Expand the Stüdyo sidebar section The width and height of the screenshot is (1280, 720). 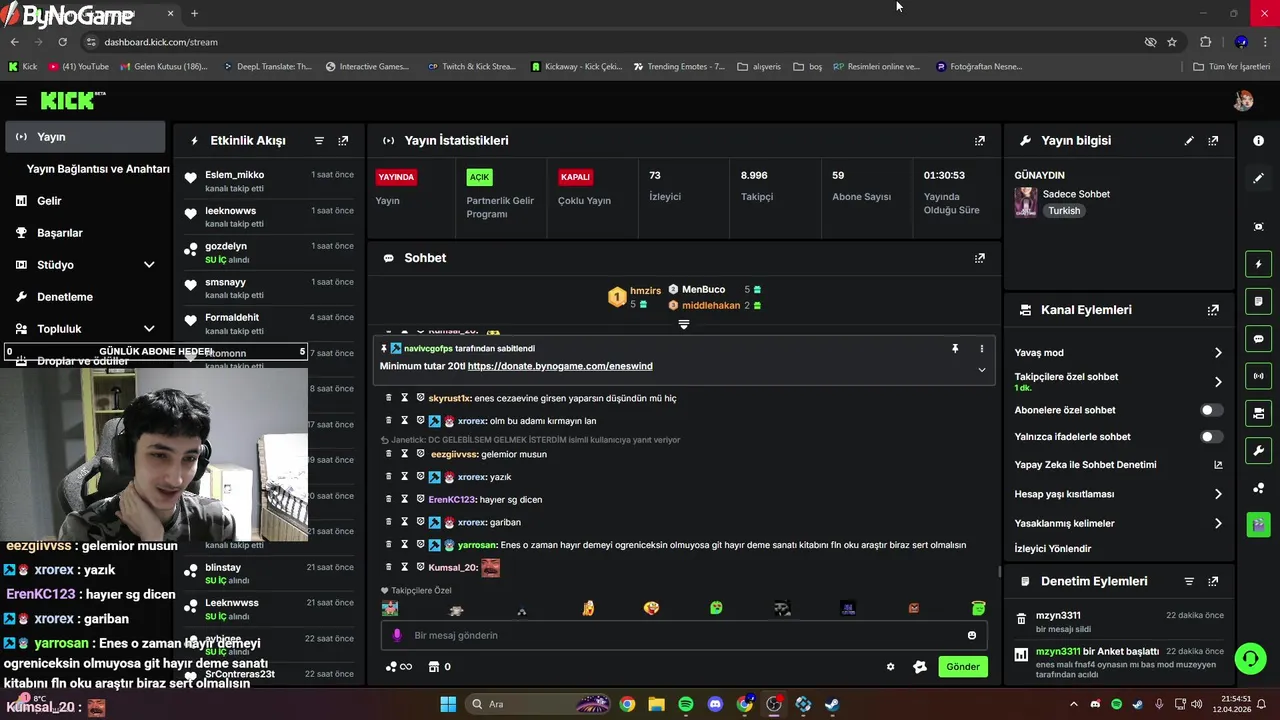(149, 265)
